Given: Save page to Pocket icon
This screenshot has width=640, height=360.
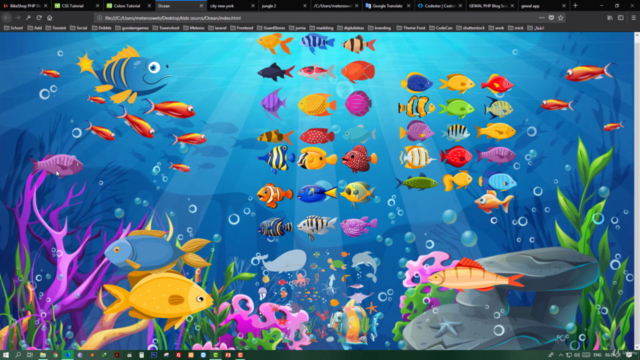Looking at the screenshot, I should (x=551, y=18).
